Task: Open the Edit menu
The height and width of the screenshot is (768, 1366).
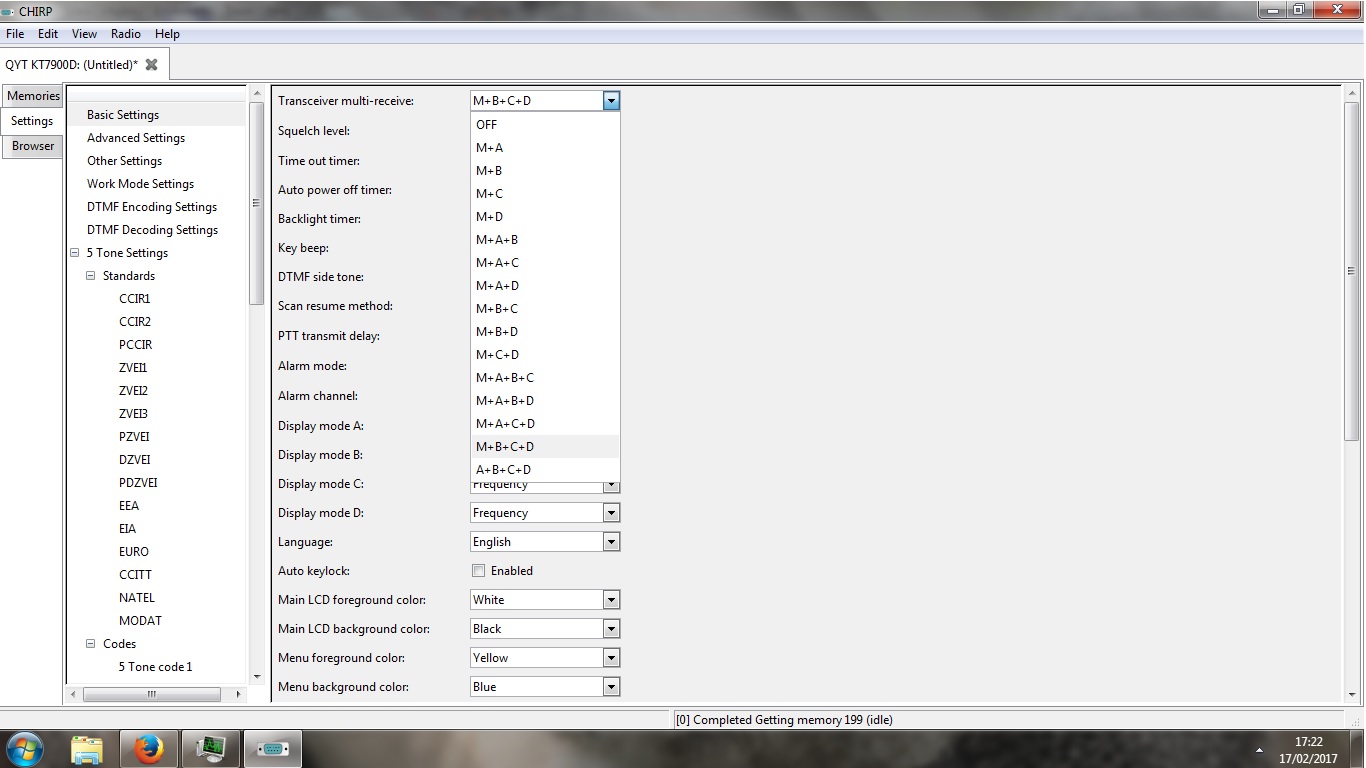Action: (x=48, y=34)
